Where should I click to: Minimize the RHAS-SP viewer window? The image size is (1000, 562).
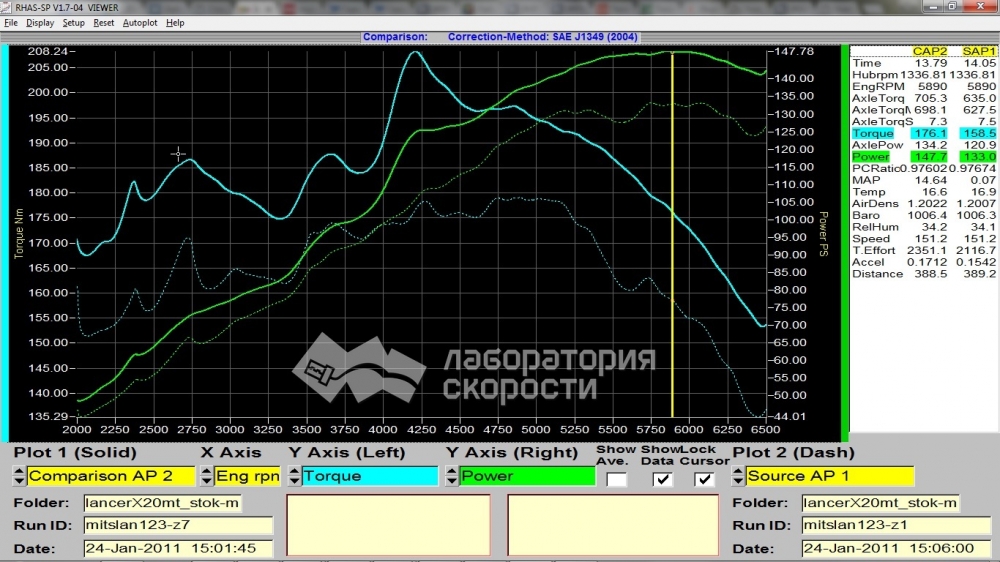click(x=933, y=6)
